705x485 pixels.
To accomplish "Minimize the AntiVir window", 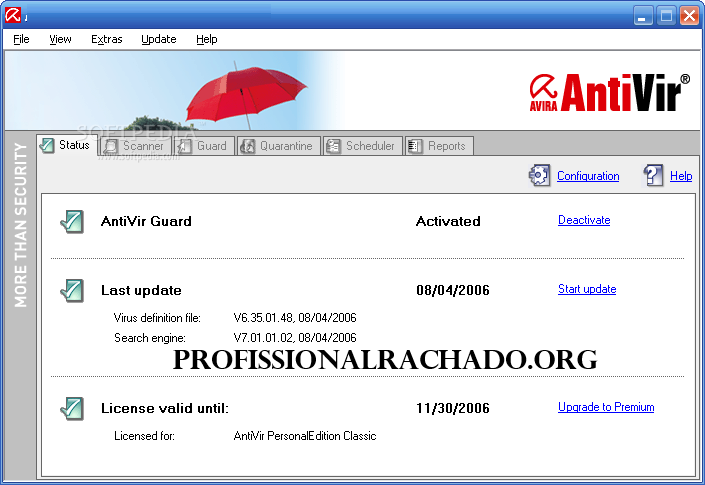I will tap(643, 16).
